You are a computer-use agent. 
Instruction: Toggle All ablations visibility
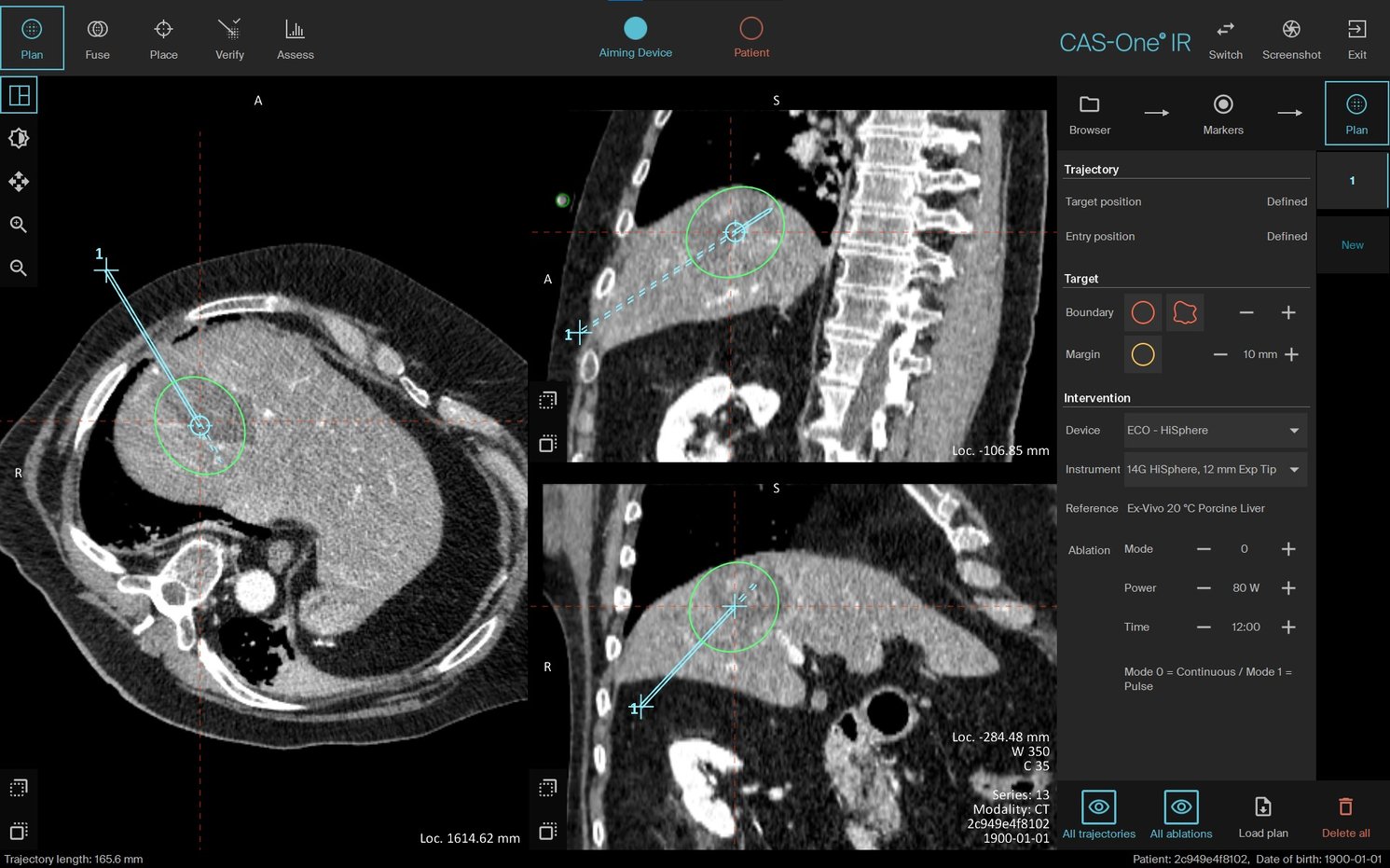[1180, 814]
